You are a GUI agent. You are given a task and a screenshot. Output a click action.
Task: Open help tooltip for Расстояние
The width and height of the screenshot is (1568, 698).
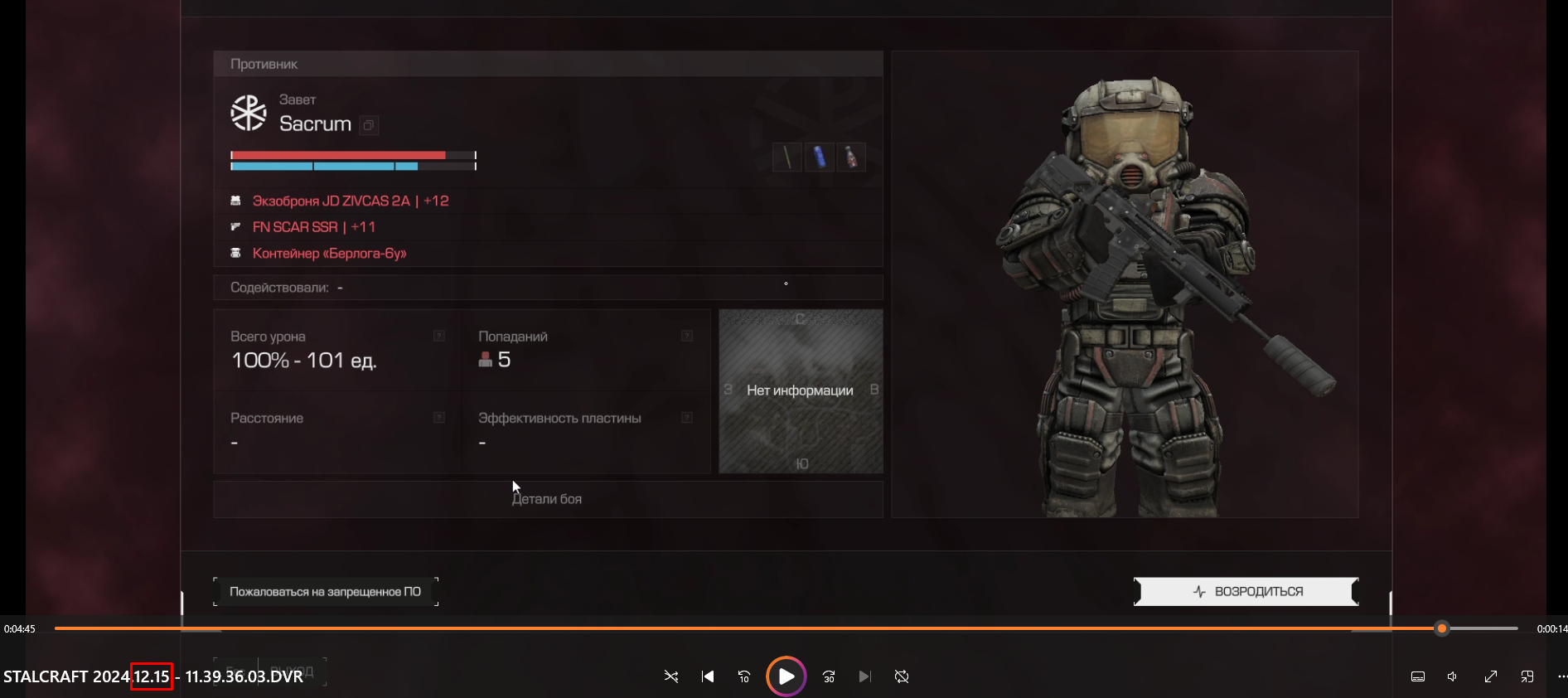439,418
